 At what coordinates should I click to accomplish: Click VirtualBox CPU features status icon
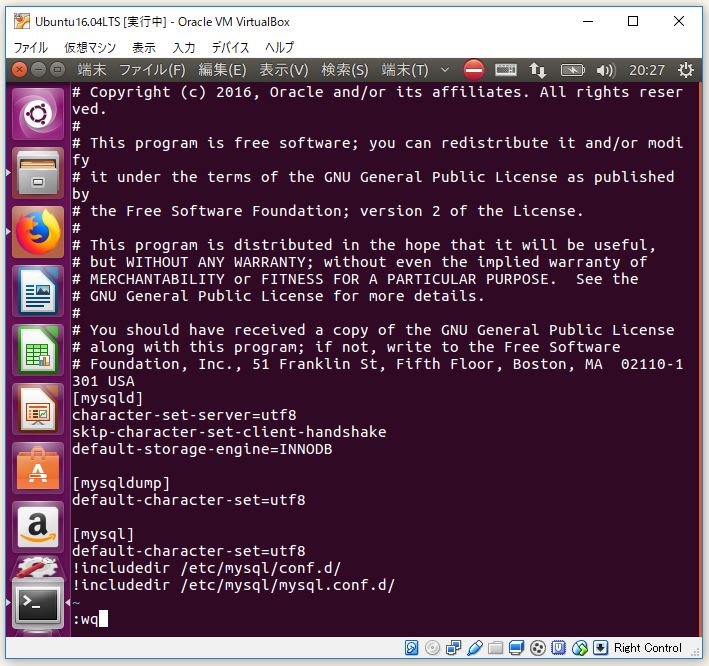[x=558, y=648]
